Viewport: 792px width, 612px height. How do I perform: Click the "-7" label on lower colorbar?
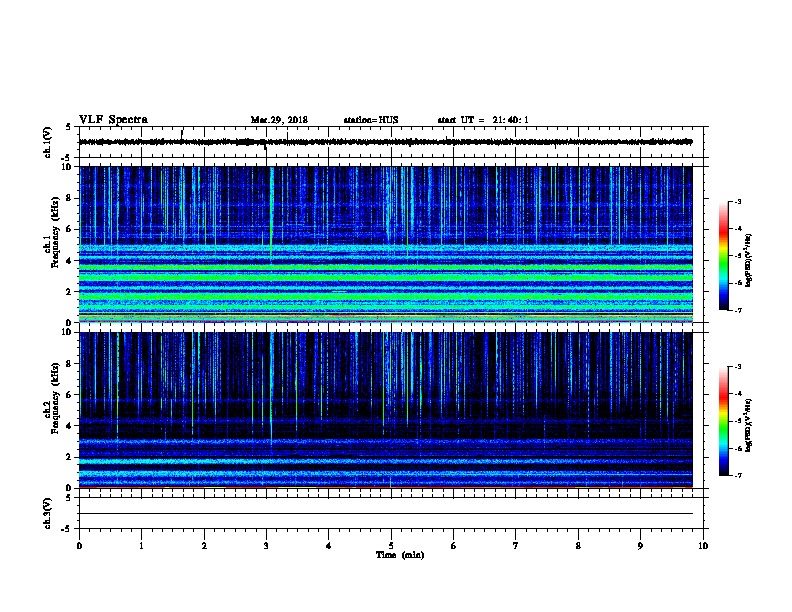[737, 475]
